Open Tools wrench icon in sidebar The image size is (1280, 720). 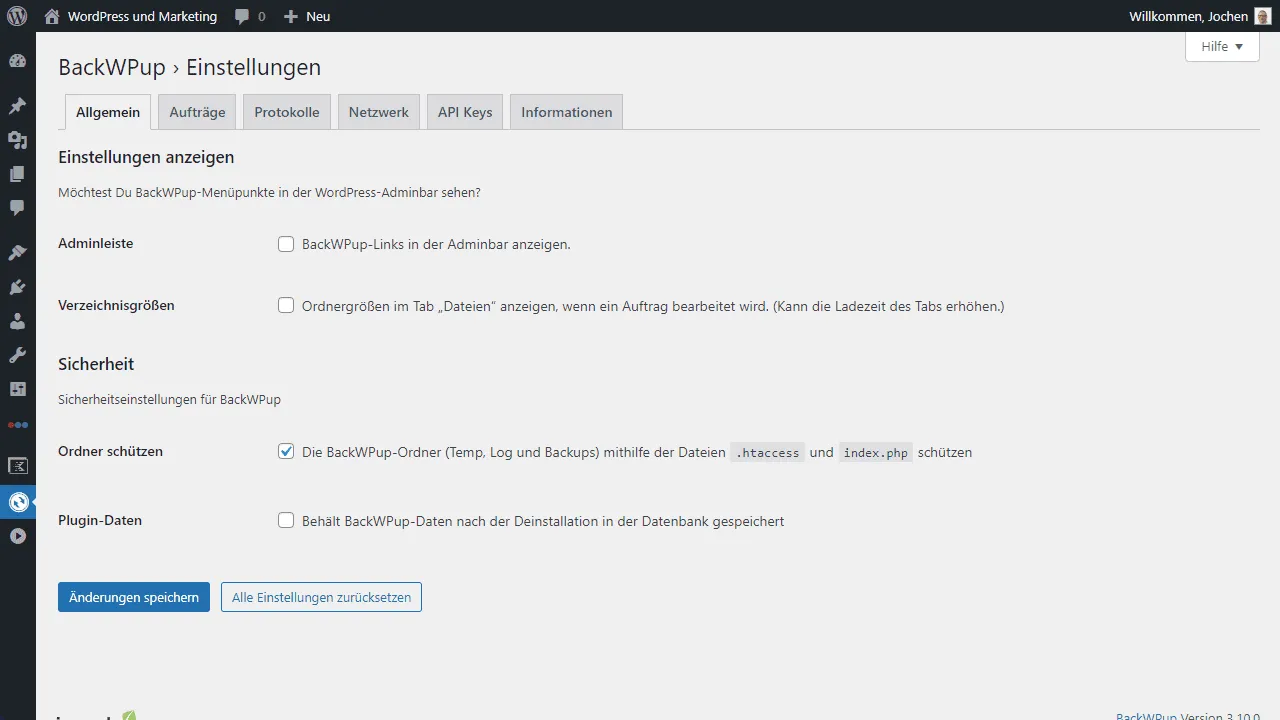point(17,355)
